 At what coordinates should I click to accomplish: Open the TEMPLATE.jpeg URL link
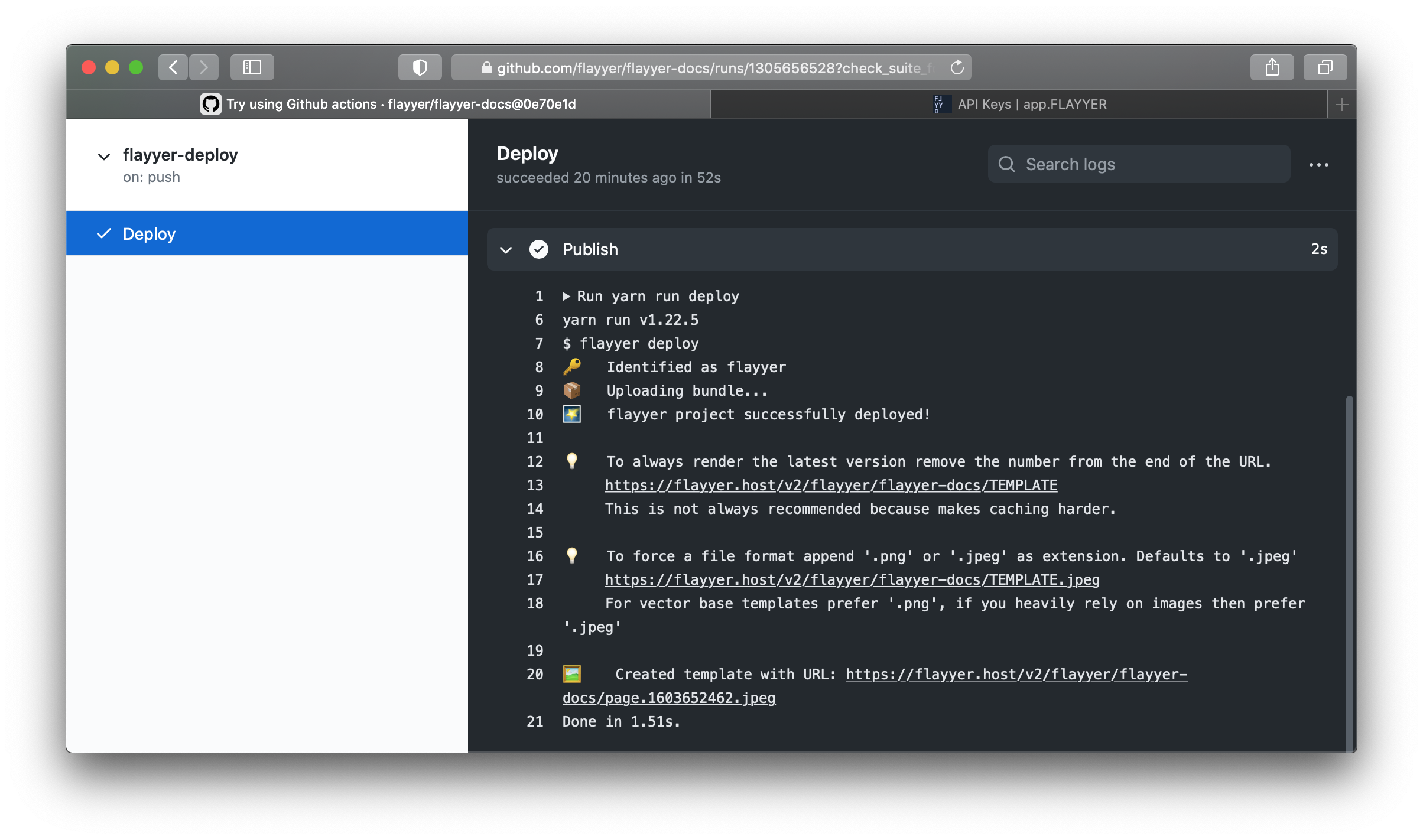pos(852,580)
